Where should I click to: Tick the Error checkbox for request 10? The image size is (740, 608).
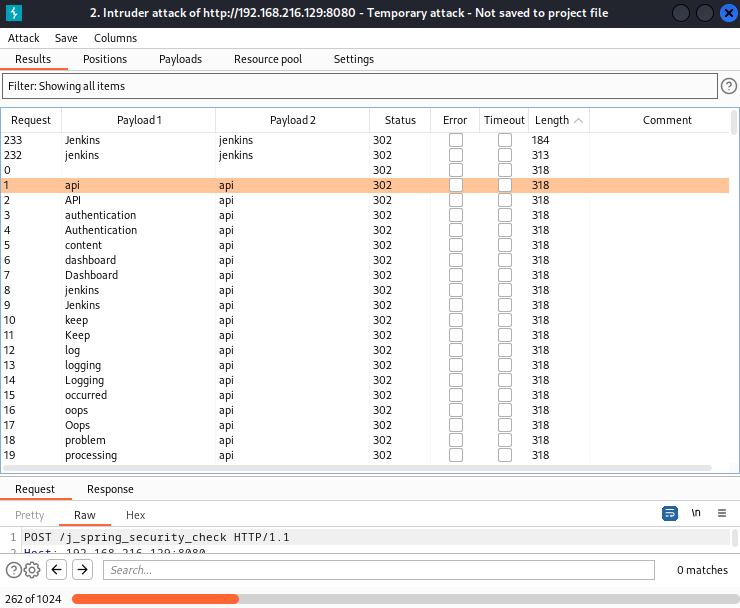[456, 320]
